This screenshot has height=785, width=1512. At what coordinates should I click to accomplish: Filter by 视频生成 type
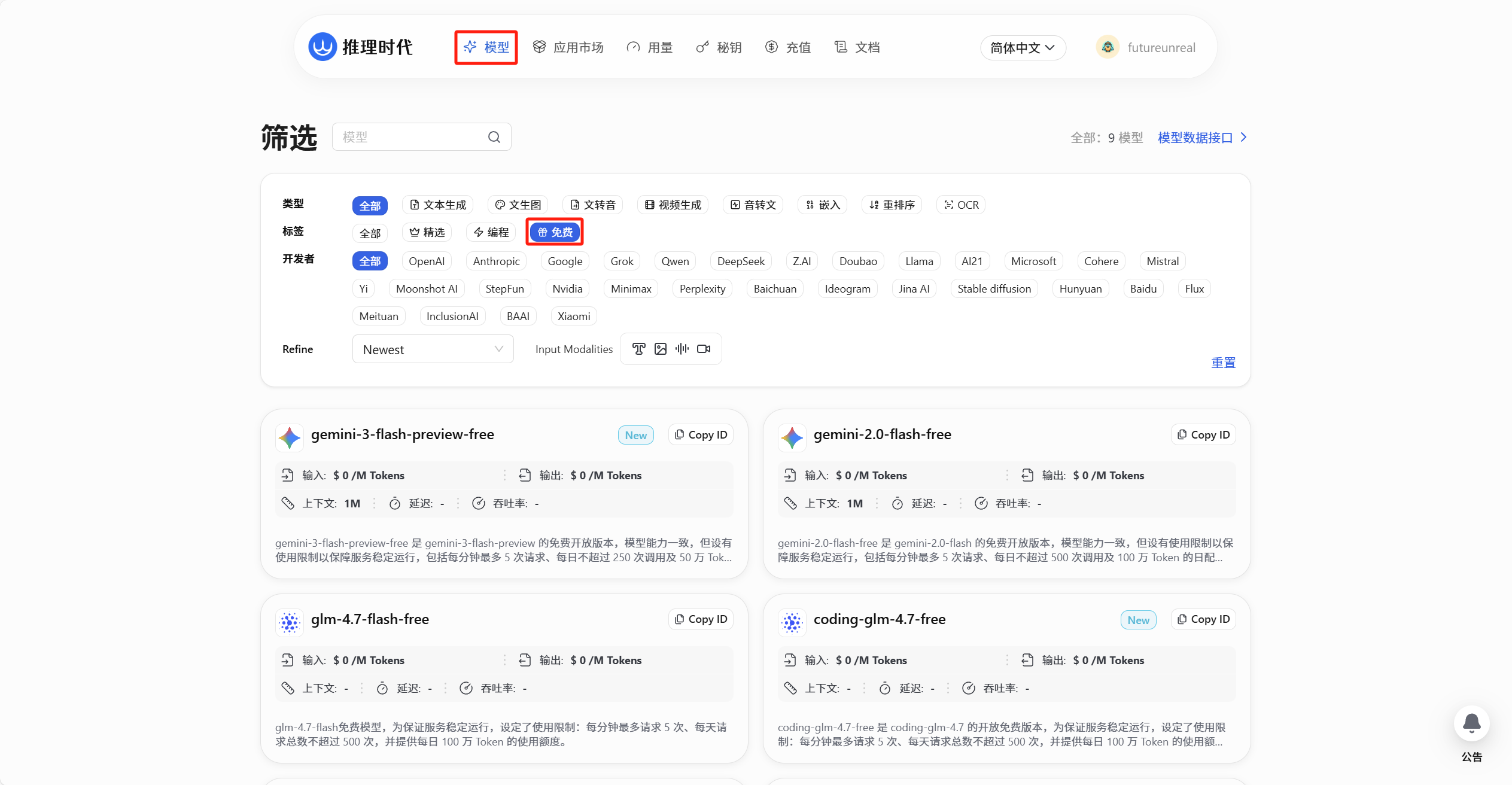[673, 205]
